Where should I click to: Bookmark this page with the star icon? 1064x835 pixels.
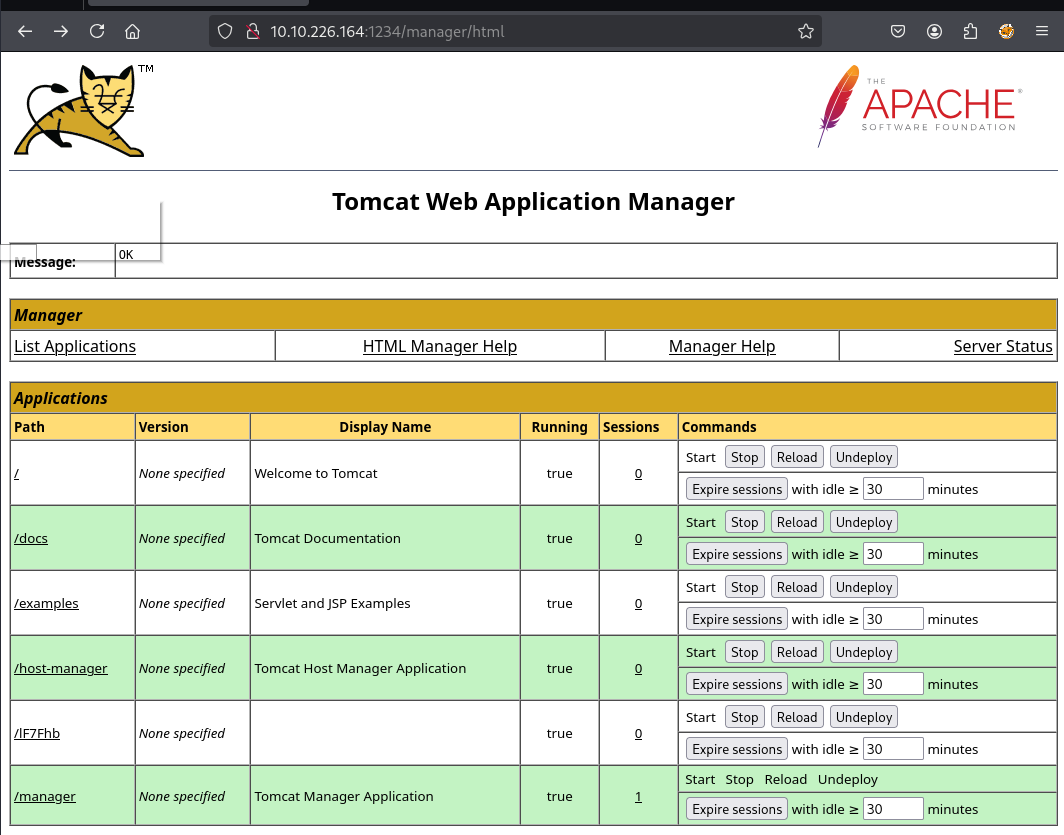805,31
